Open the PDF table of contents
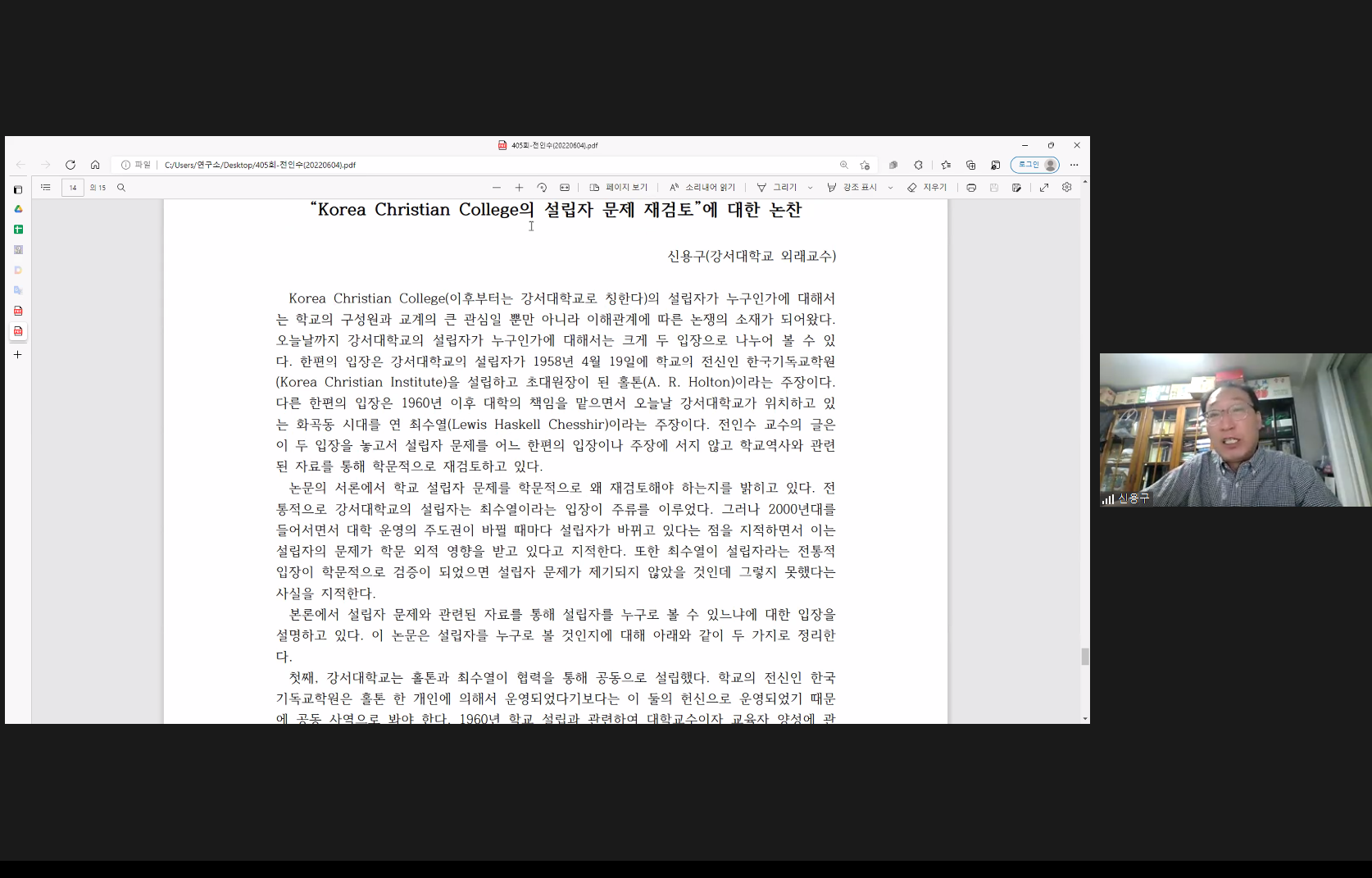This screenshot has height=878, width=1372. 46,188
